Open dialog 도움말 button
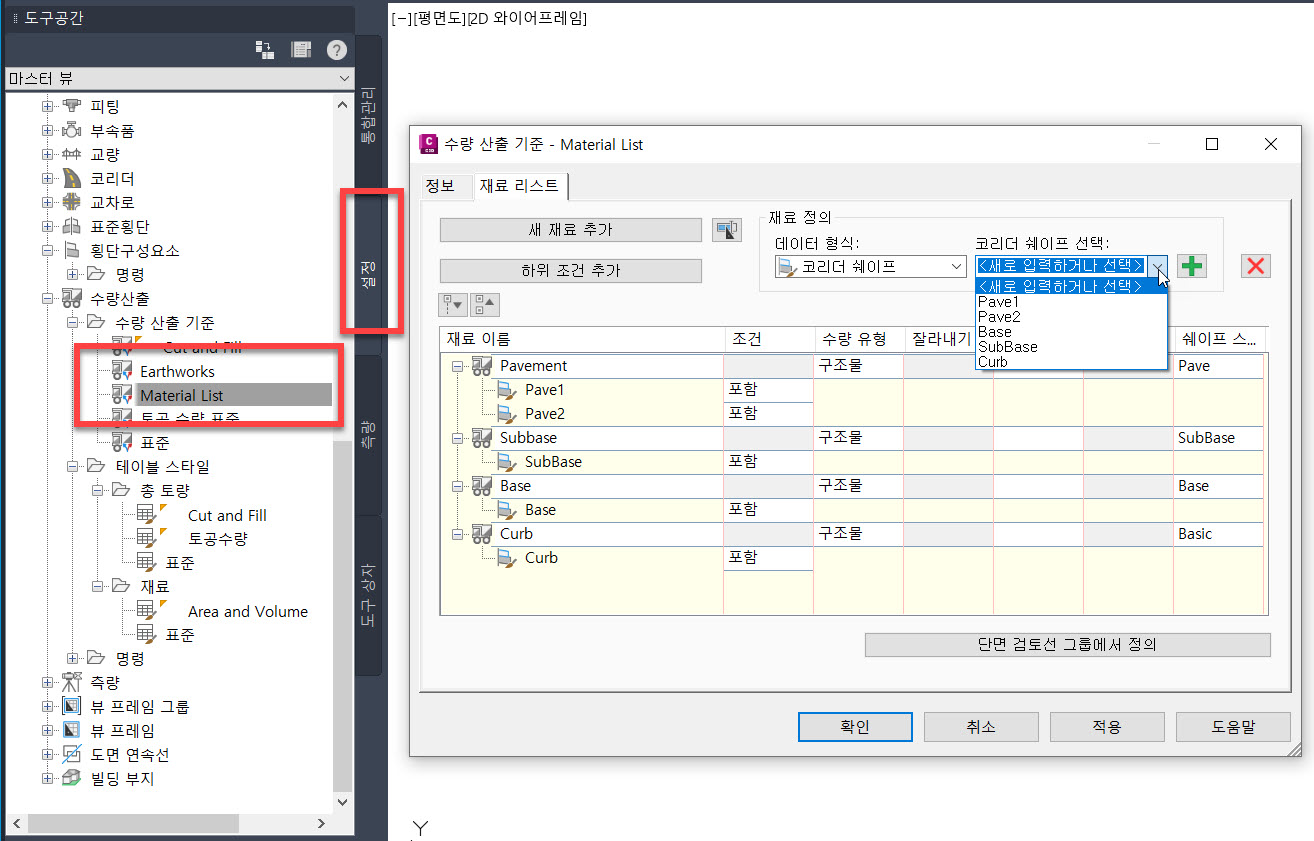Screen dimensions: 1314x841 click(1233, 727)
